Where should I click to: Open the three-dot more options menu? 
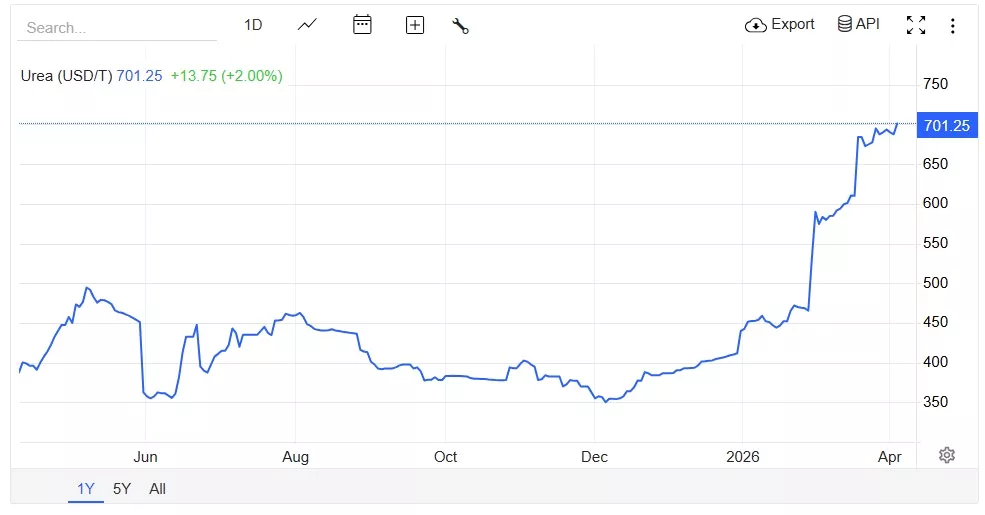953,26
